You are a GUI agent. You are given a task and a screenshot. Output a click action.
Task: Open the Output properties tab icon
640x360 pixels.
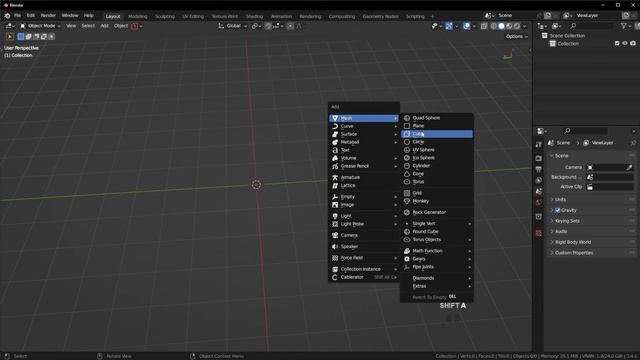tap(538, 169)
